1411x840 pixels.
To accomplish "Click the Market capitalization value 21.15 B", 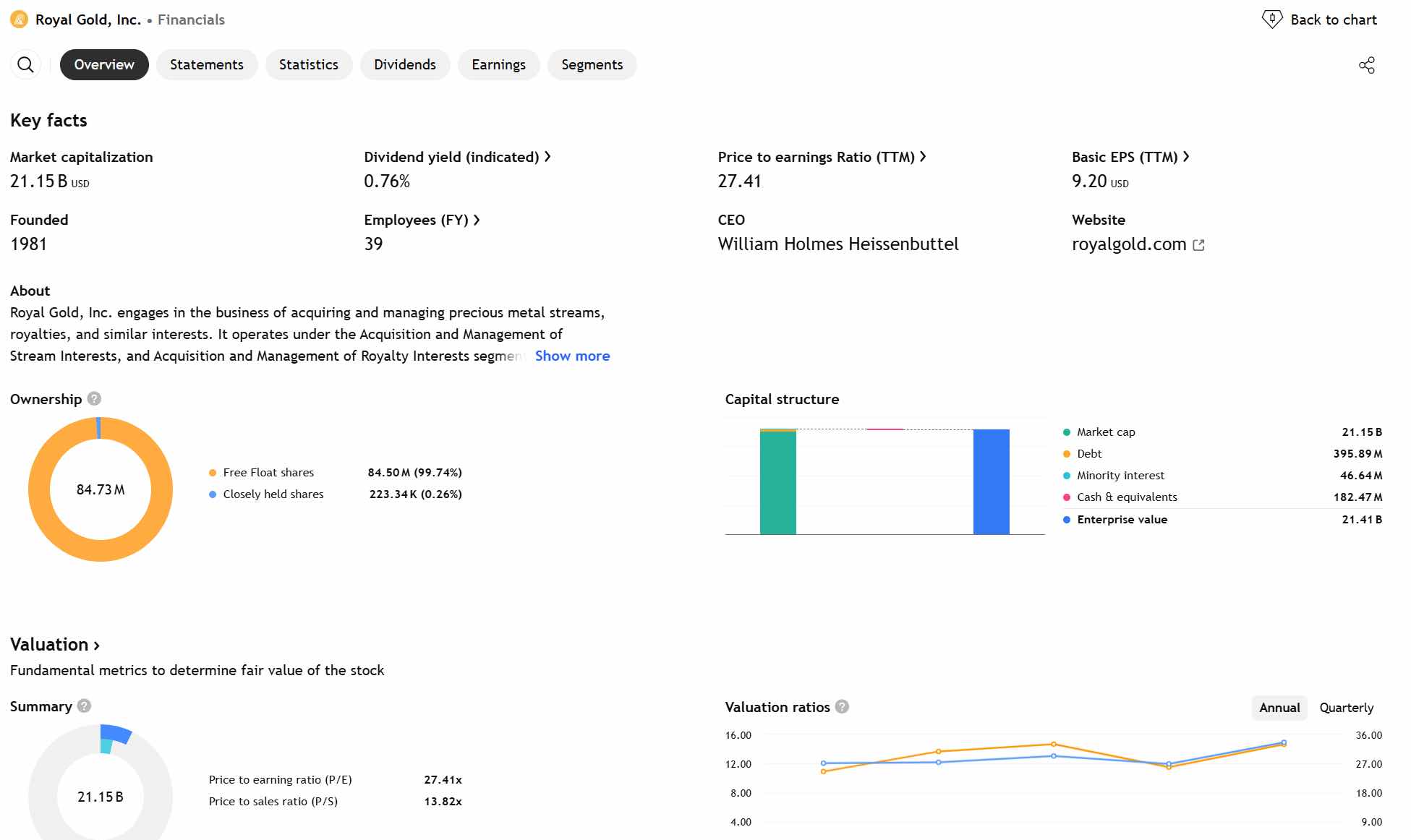I will [50, 181].
